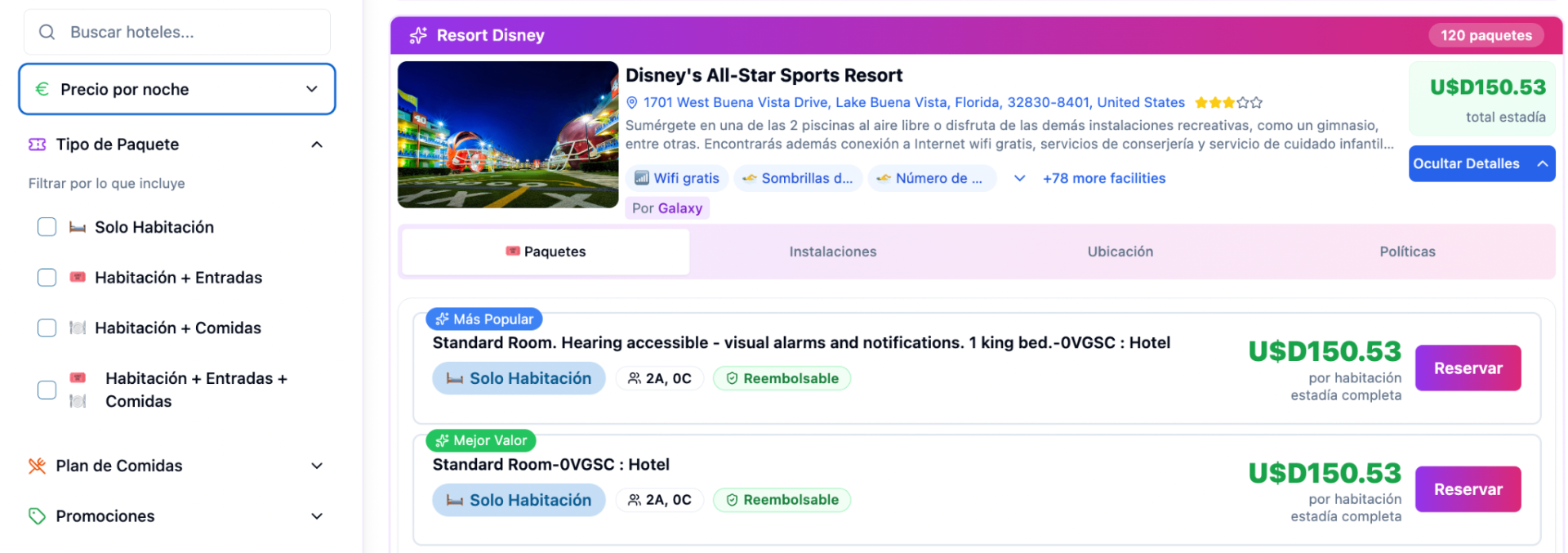Click the bed icon next to Solo Habitación filter
Image resolution: width=1568 pixels, height=553 pixels.
coord(78,227)
